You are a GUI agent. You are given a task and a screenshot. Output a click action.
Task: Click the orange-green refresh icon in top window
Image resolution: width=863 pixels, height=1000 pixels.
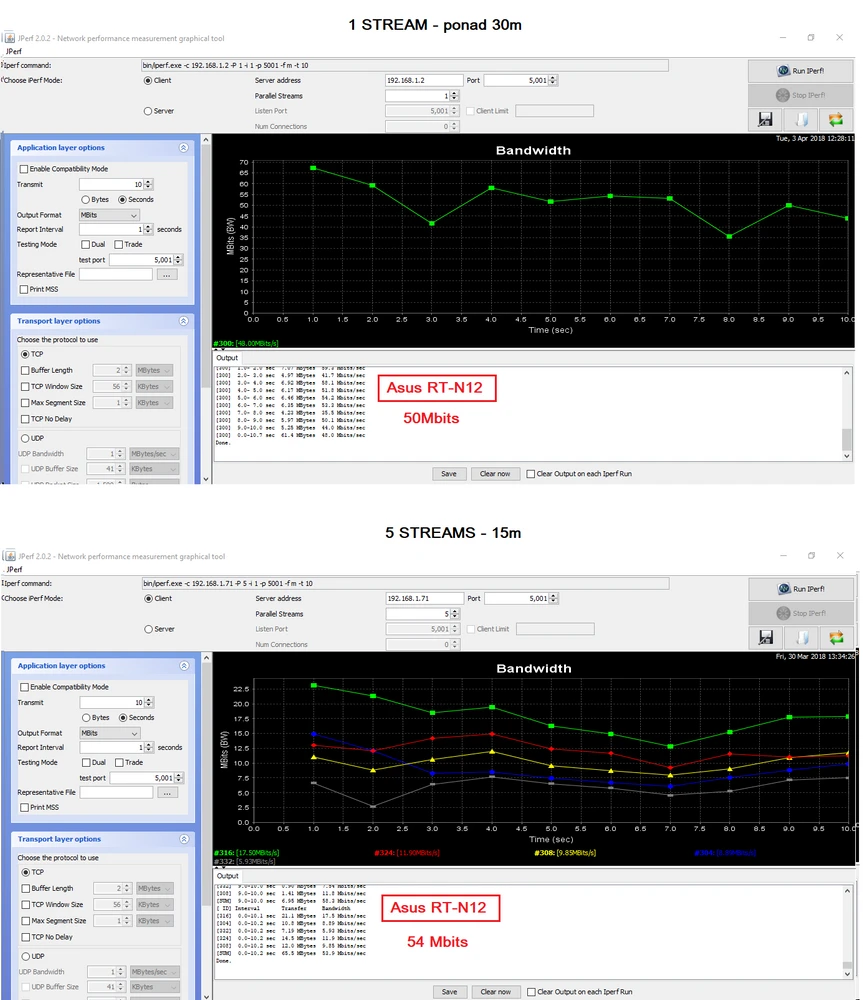tap(837, 119)
